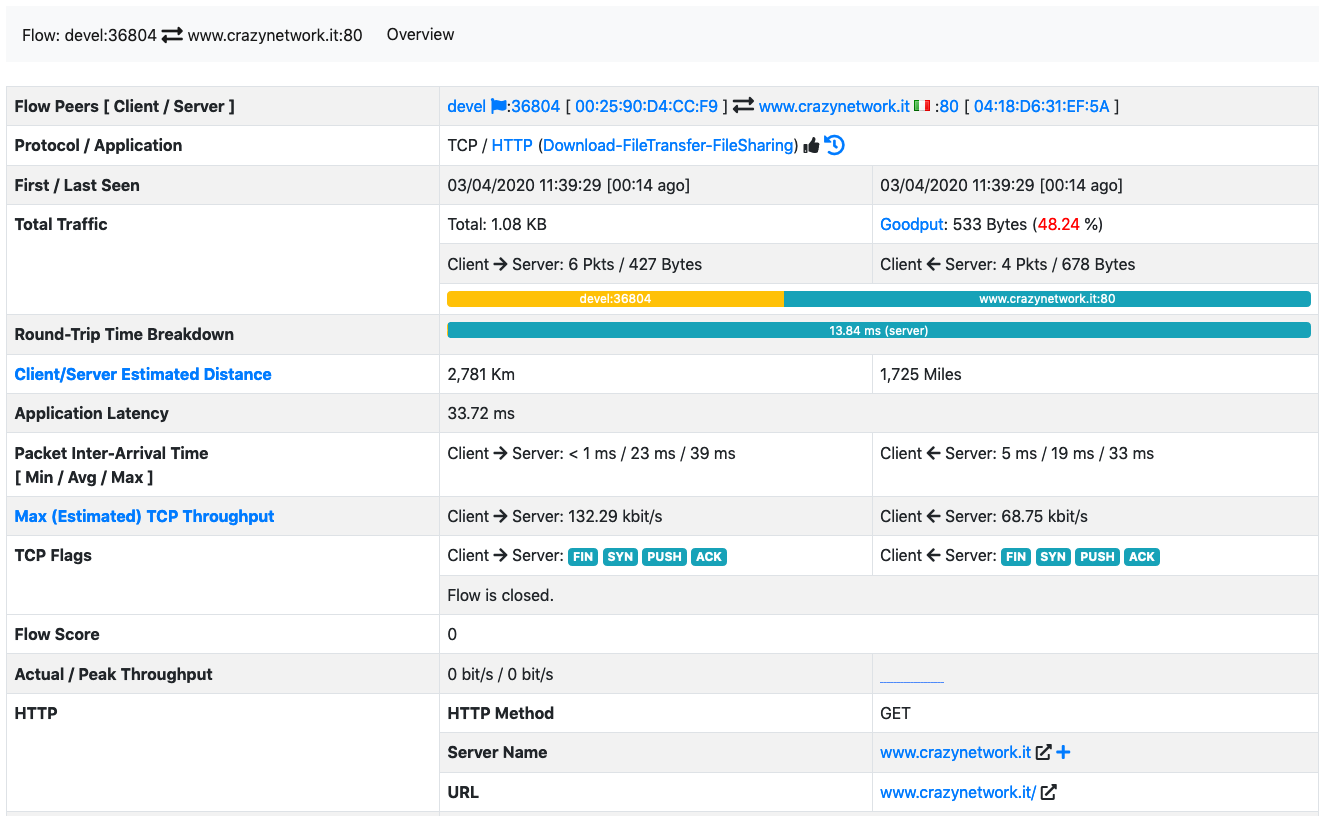The width and height of the screenshot is (1324, 816).
Task: Open the Download-FileTransfer-FileSharing category link
Action: click(669, 146)
